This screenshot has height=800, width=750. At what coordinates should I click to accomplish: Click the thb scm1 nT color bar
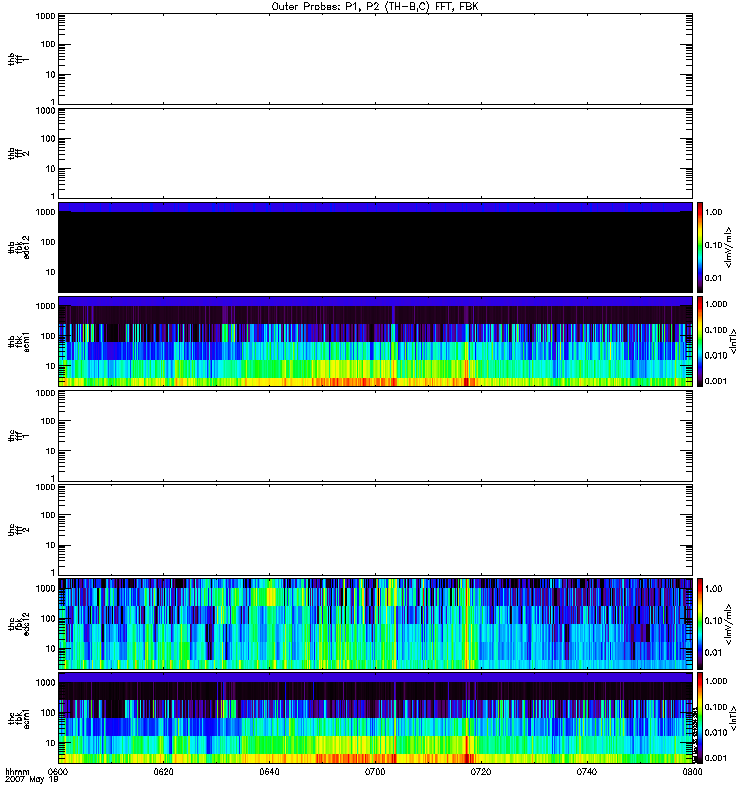click(702, 341)
